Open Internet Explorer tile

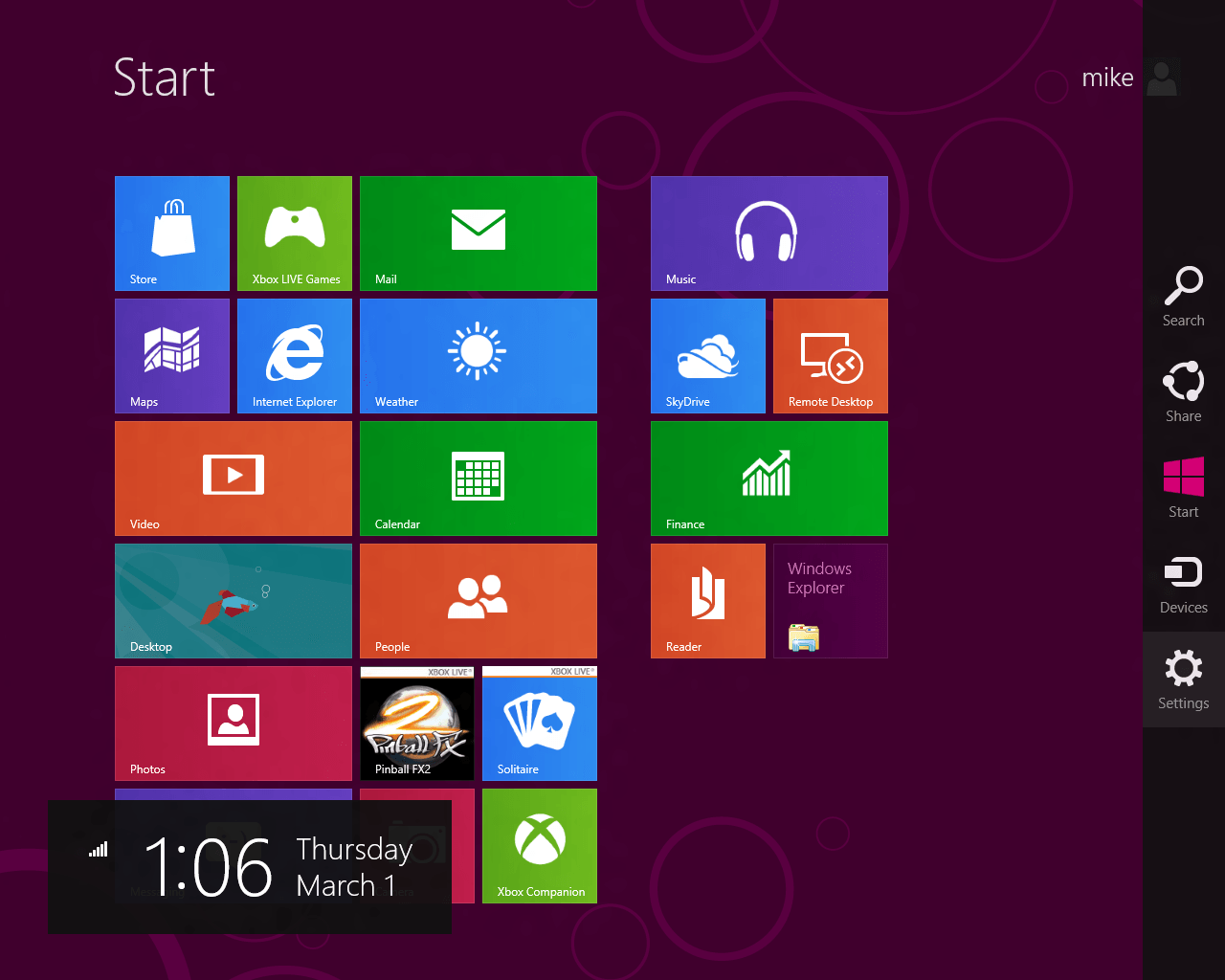(x=295, y=356)
